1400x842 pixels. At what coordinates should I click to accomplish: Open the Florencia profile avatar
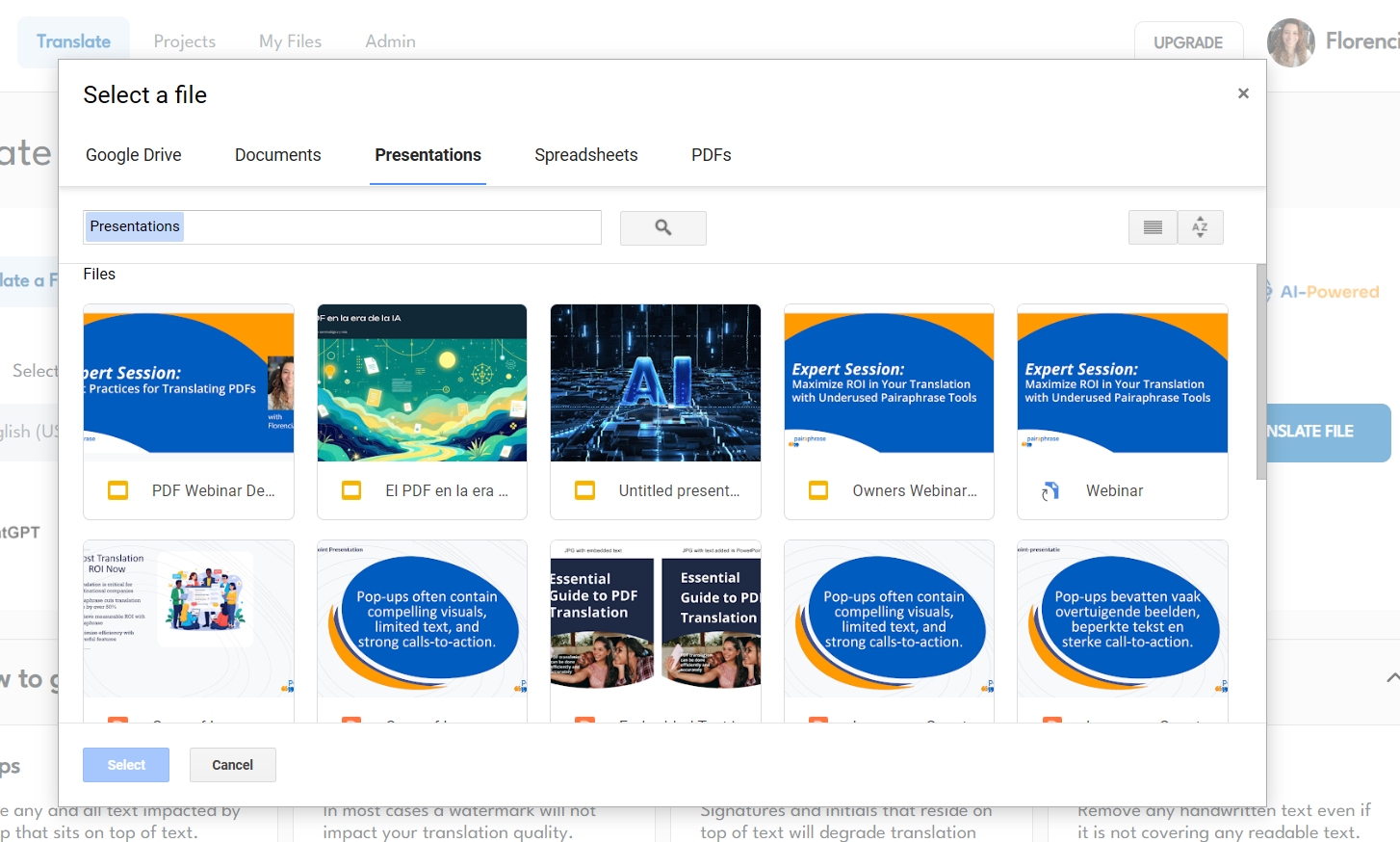click(x=1290, y=42)
